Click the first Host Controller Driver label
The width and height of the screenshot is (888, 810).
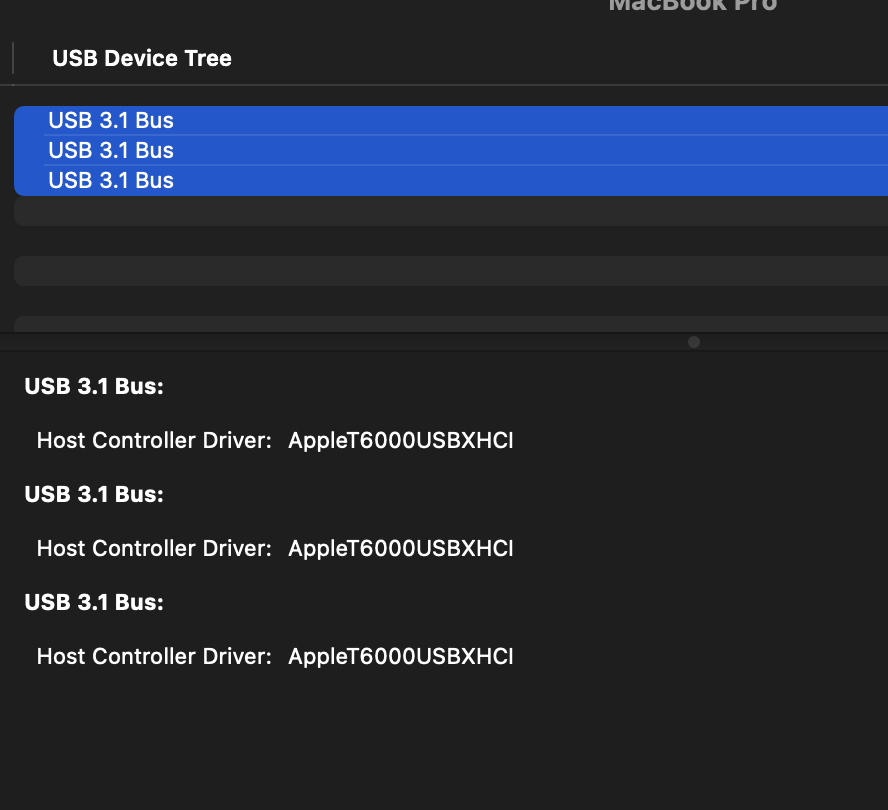coord(154,440)
